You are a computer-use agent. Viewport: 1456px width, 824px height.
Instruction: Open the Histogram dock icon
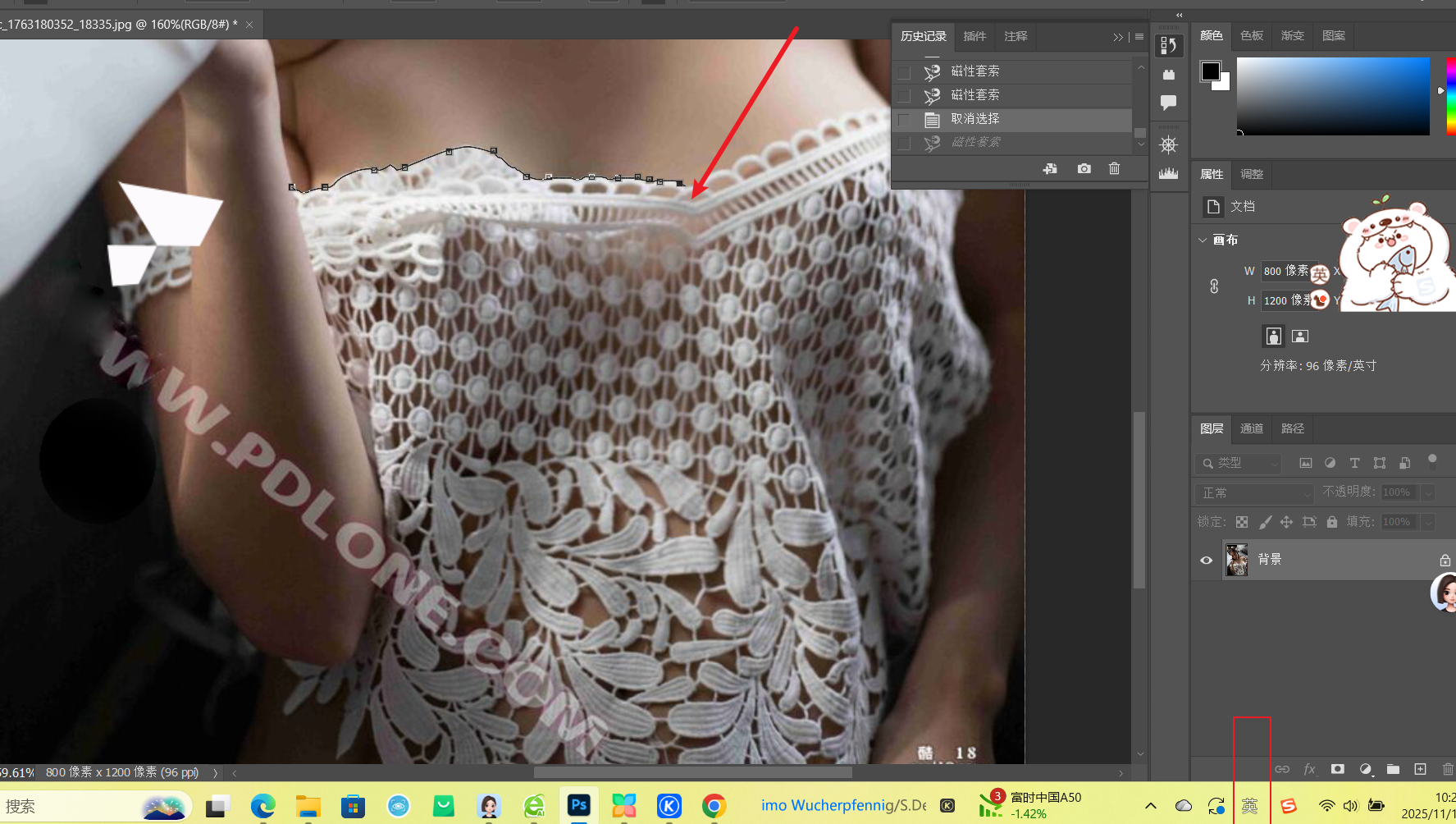(x=1168, y=173)
